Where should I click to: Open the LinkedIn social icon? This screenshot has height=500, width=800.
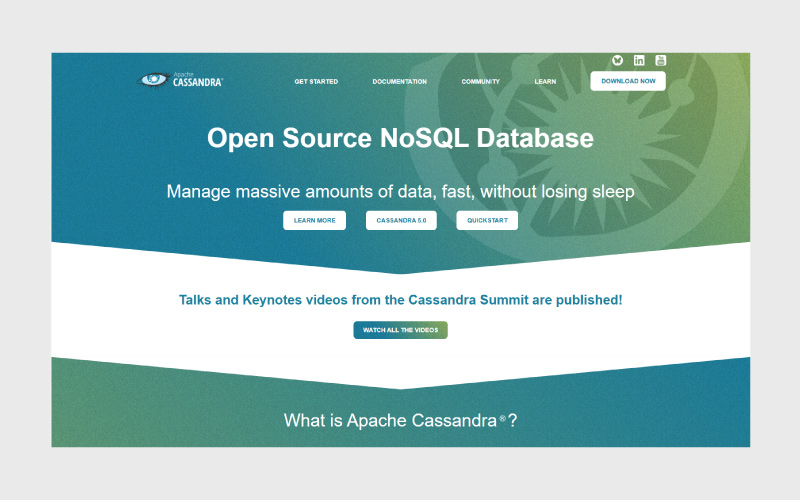point(639,60)
